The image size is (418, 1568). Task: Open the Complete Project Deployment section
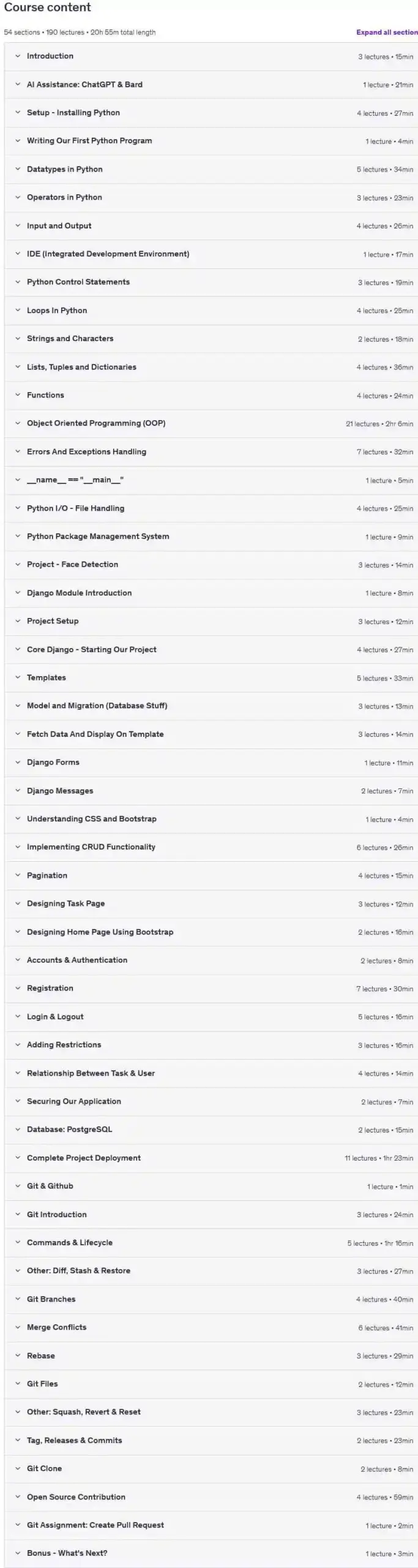pos(211,1158)
